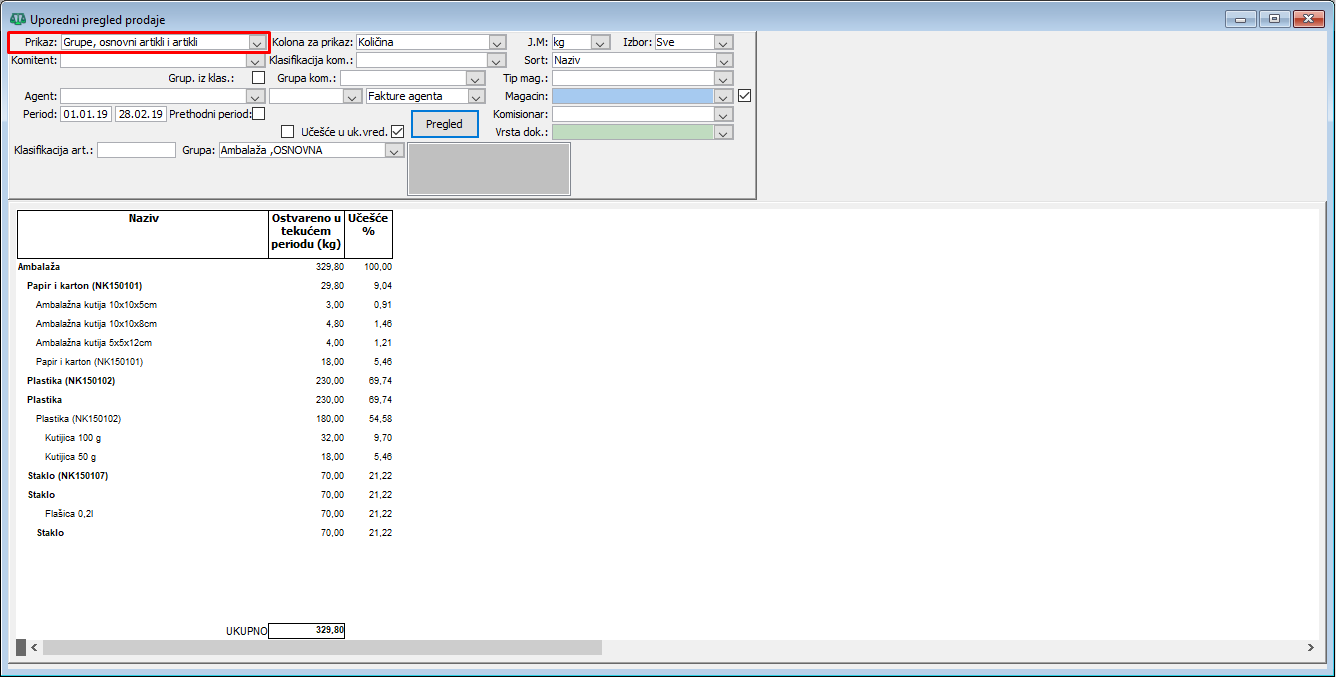Toggle the Grup. iz klas. checkbox

coord(258,78)
